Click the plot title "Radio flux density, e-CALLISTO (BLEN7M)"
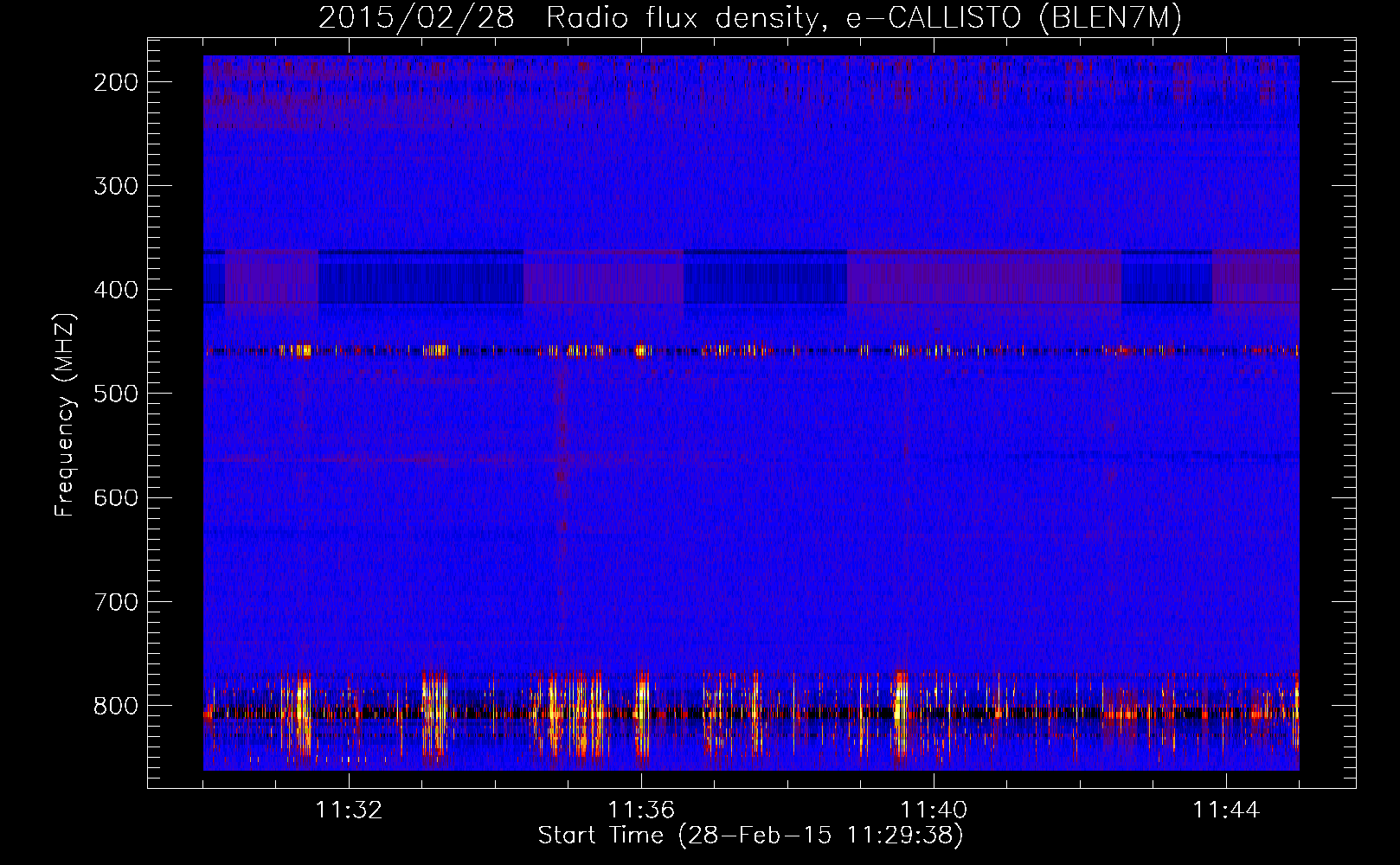 (x=864, y=17)
